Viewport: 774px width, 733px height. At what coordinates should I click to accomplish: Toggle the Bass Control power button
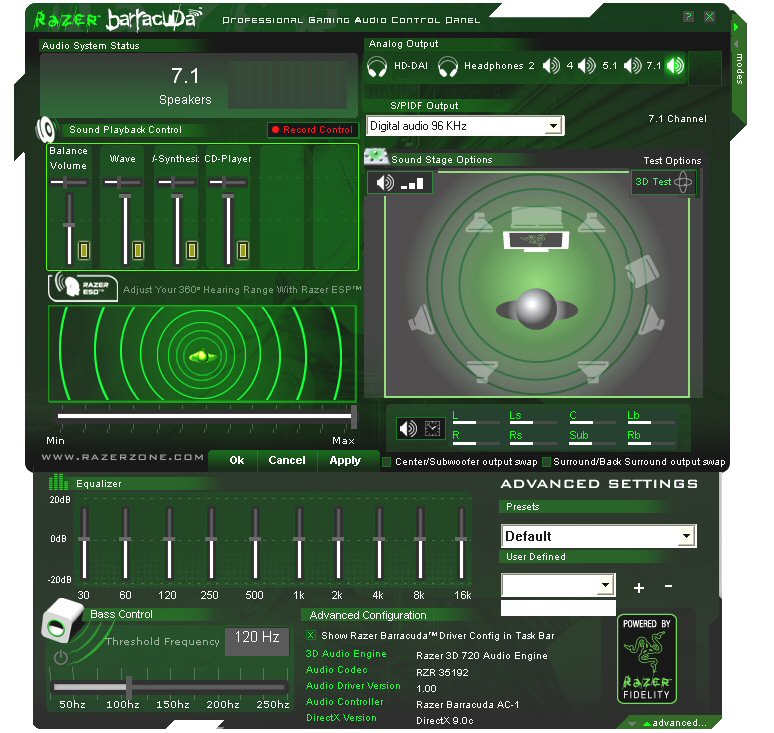61,657
